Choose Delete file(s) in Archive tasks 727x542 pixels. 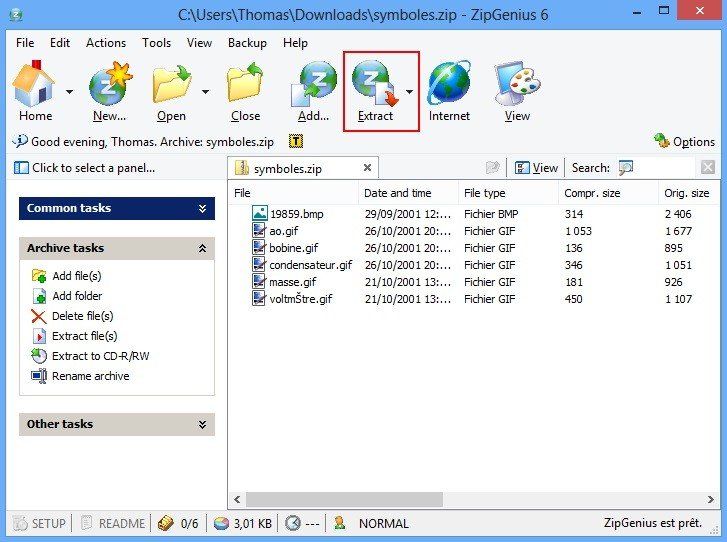(72, 316)
